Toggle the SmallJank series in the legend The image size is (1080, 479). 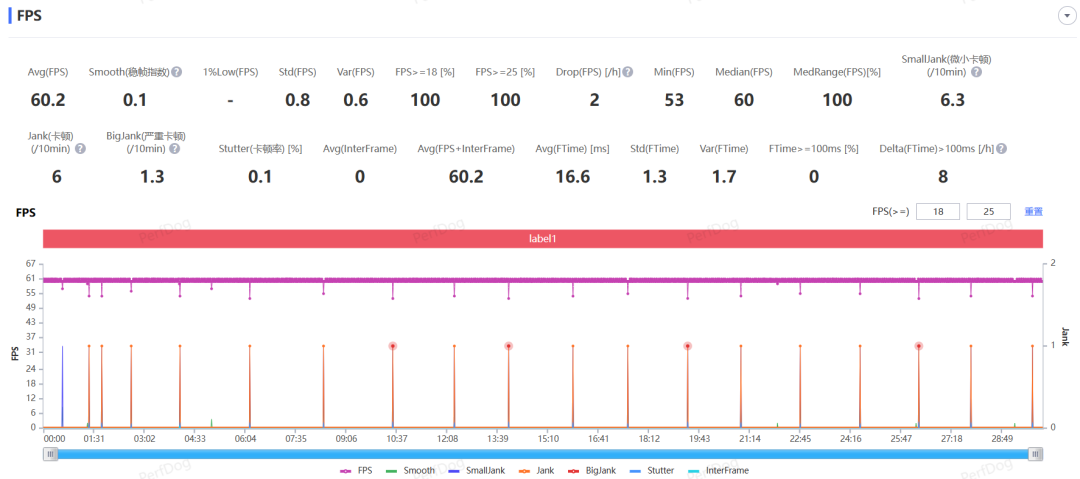click(477, 471)
